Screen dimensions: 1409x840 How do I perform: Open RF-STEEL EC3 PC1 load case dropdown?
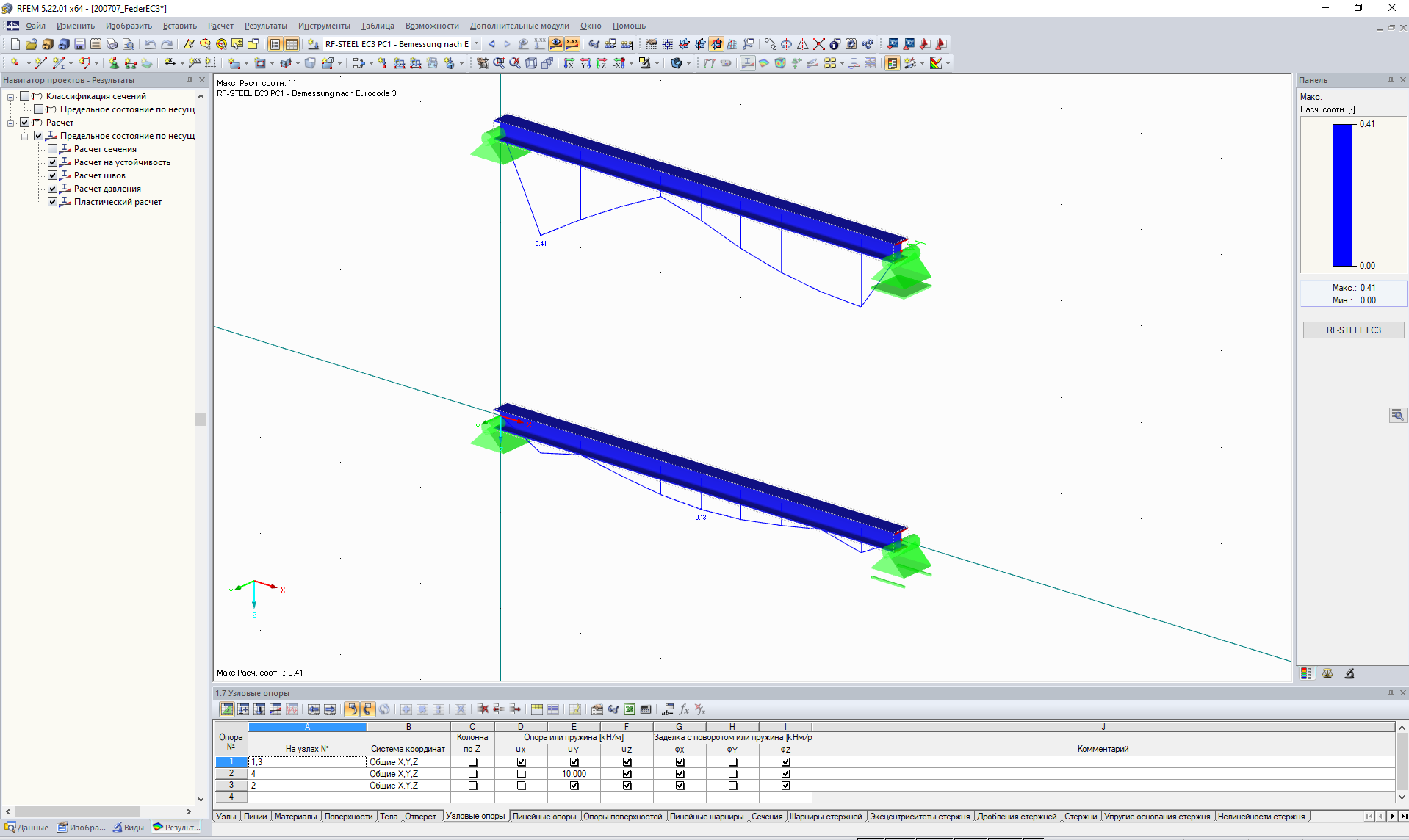[476, 44]
